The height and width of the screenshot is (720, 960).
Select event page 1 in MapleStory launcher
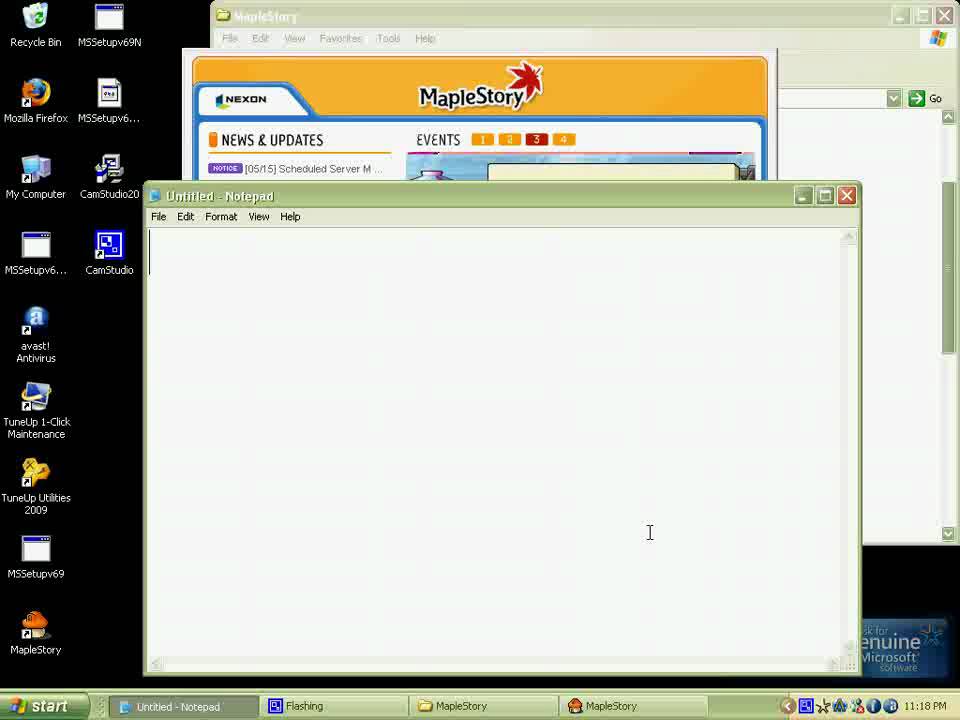click(482, 140)
